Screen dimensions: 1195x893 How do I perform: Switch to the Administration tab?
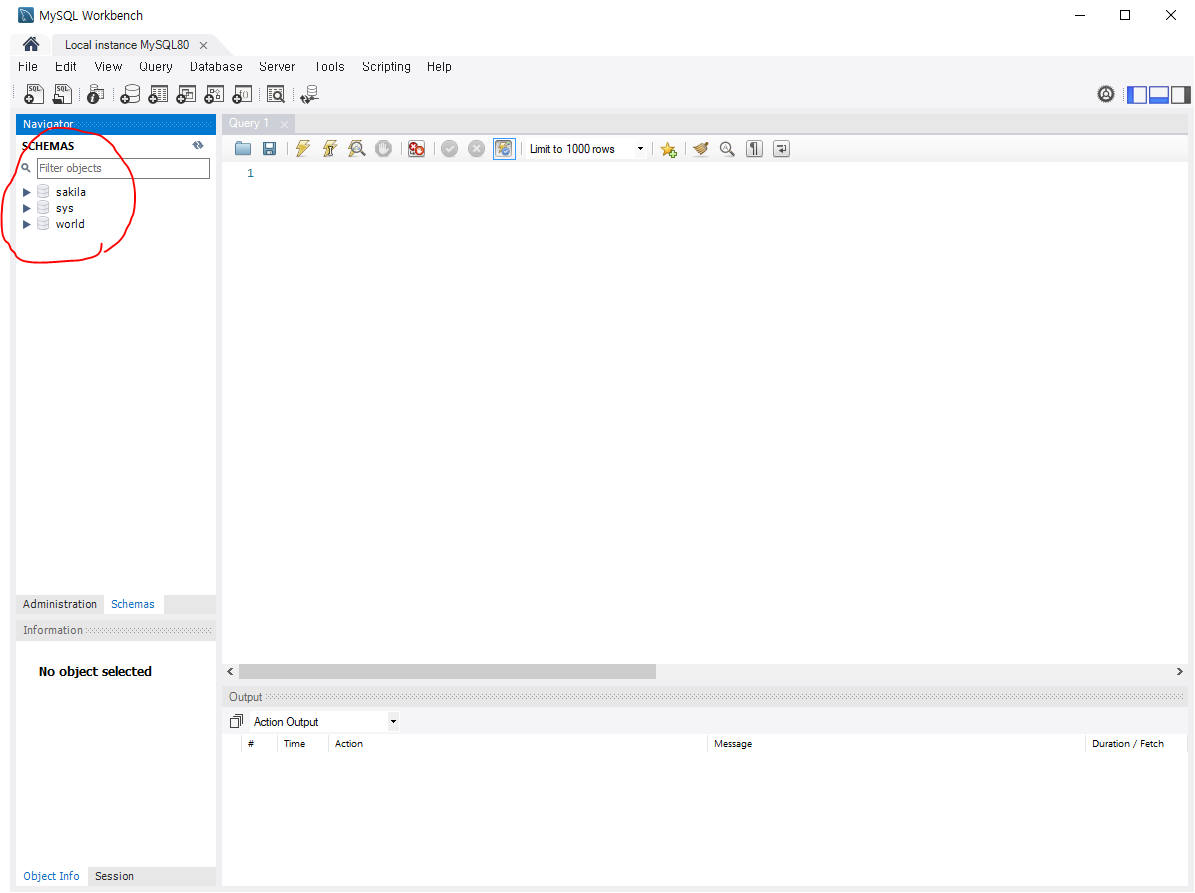tap(59, 604)
